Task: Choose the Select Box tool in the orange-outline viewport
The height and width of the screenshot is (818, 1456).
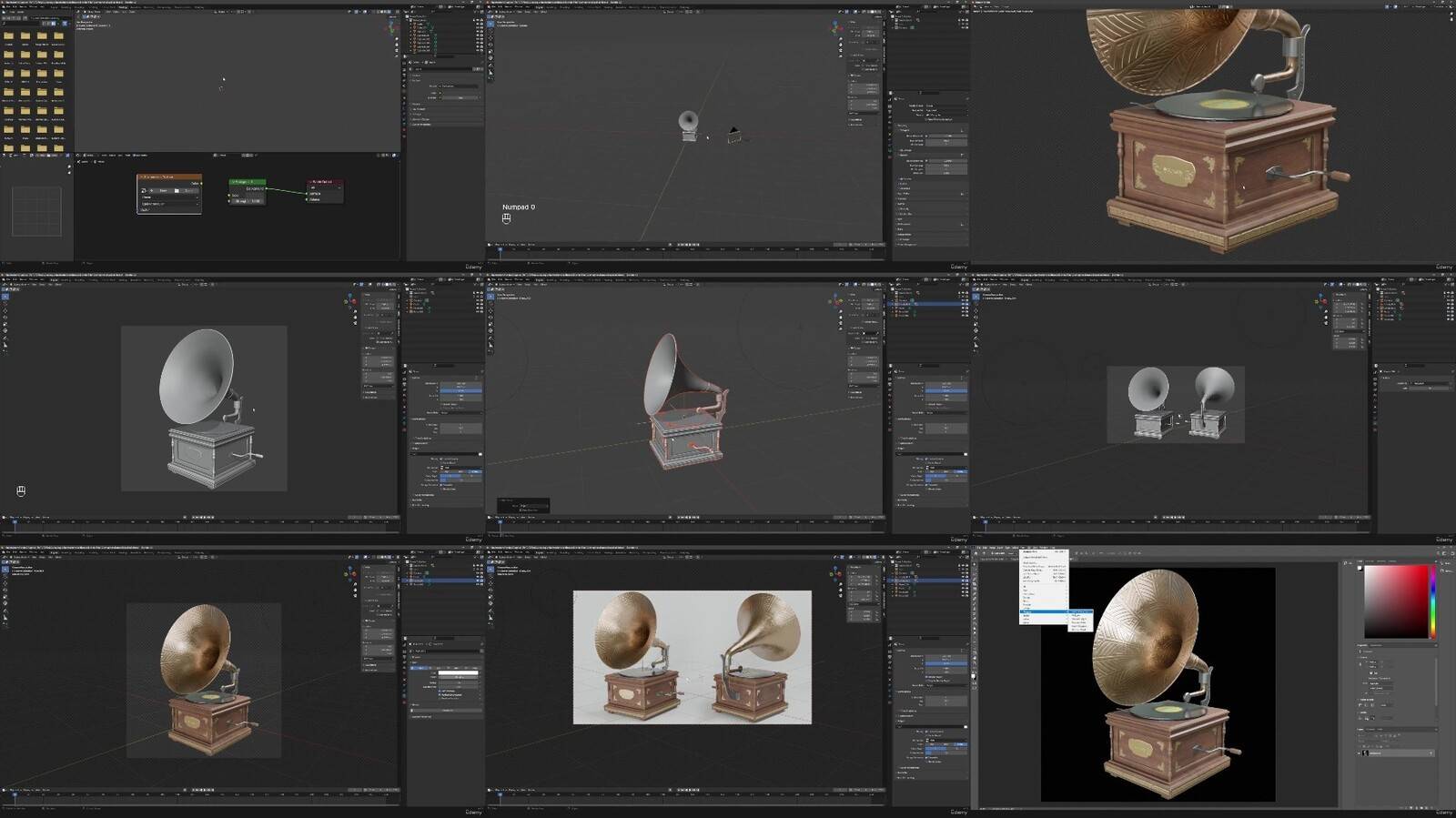Action: (x=490, y=297)
